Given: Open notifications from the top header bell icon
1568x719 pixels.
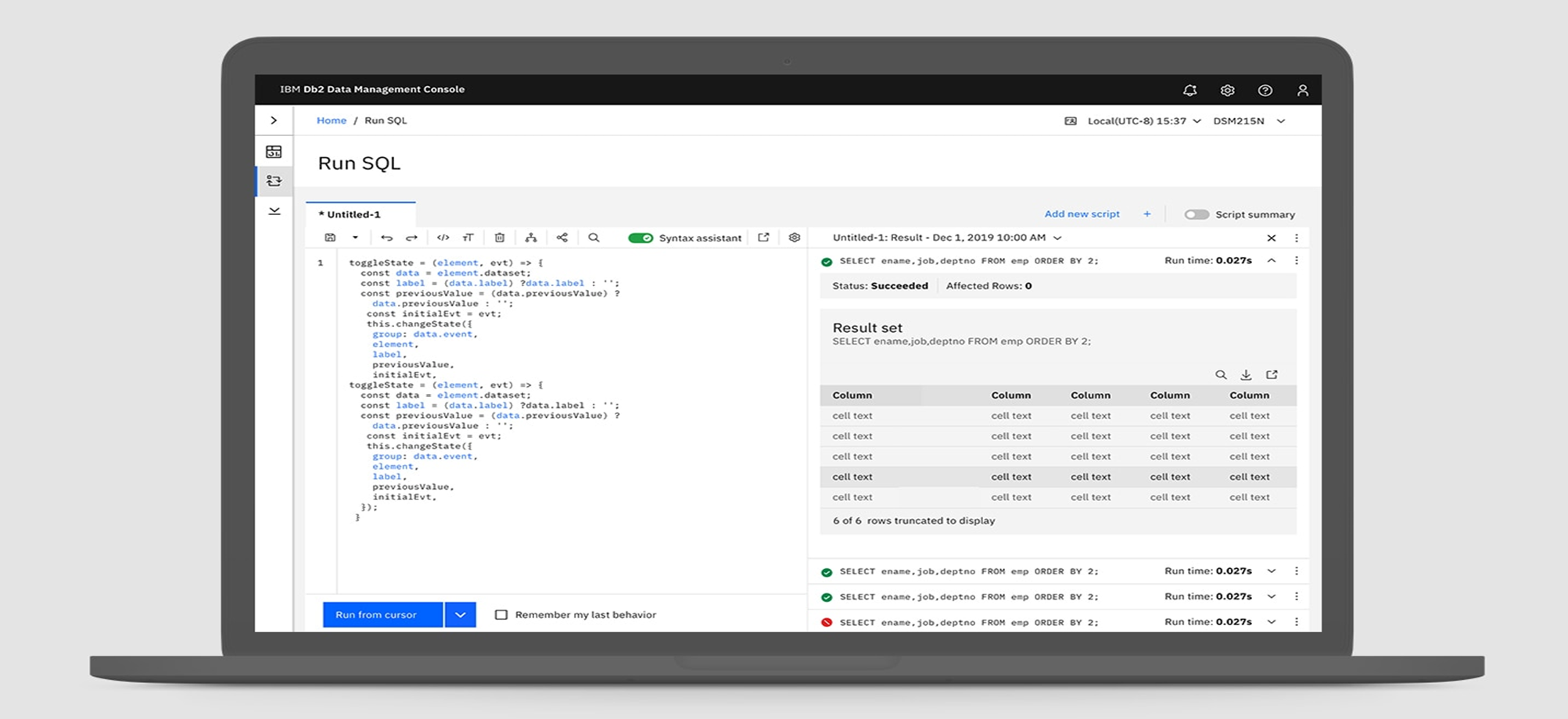Looking at the screenshot, I should [x=1190, y=90].
